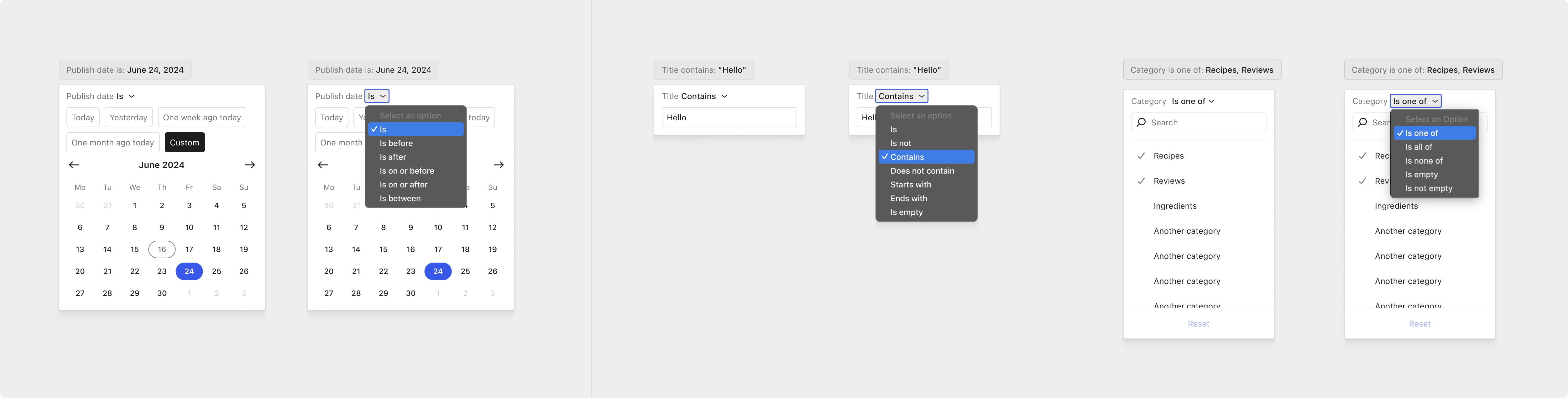
Task: Select June 16 in the first calendar
Action: (x=162, y=249)
